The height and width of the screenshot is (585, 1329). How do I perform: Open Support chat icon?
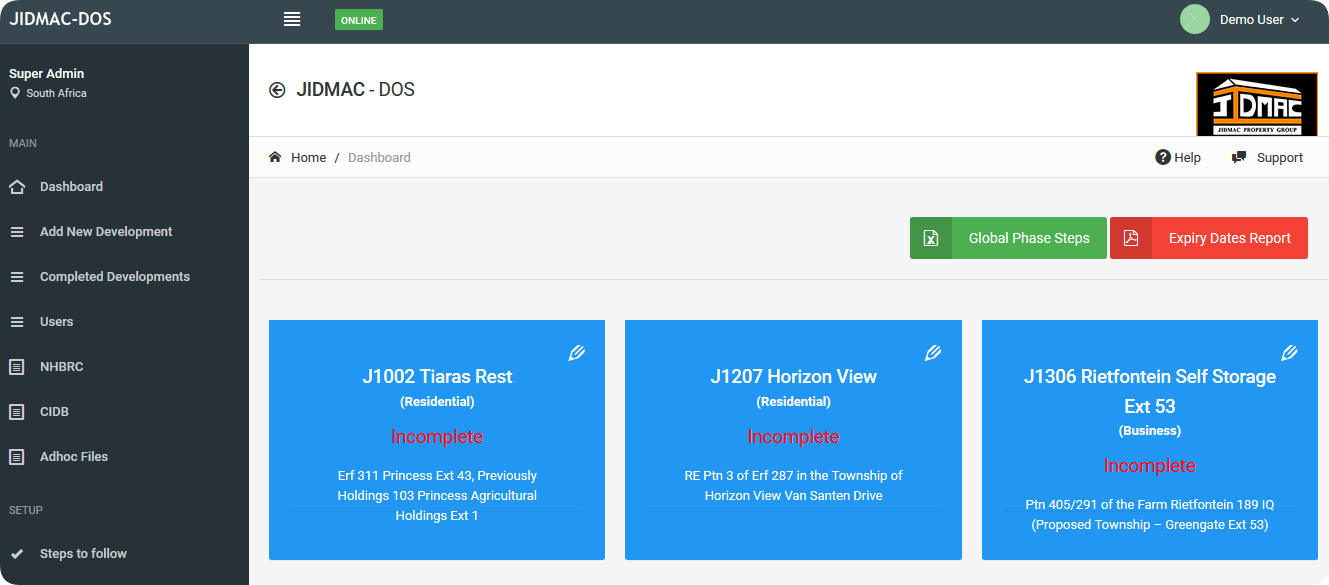(x=1239, y=157)
